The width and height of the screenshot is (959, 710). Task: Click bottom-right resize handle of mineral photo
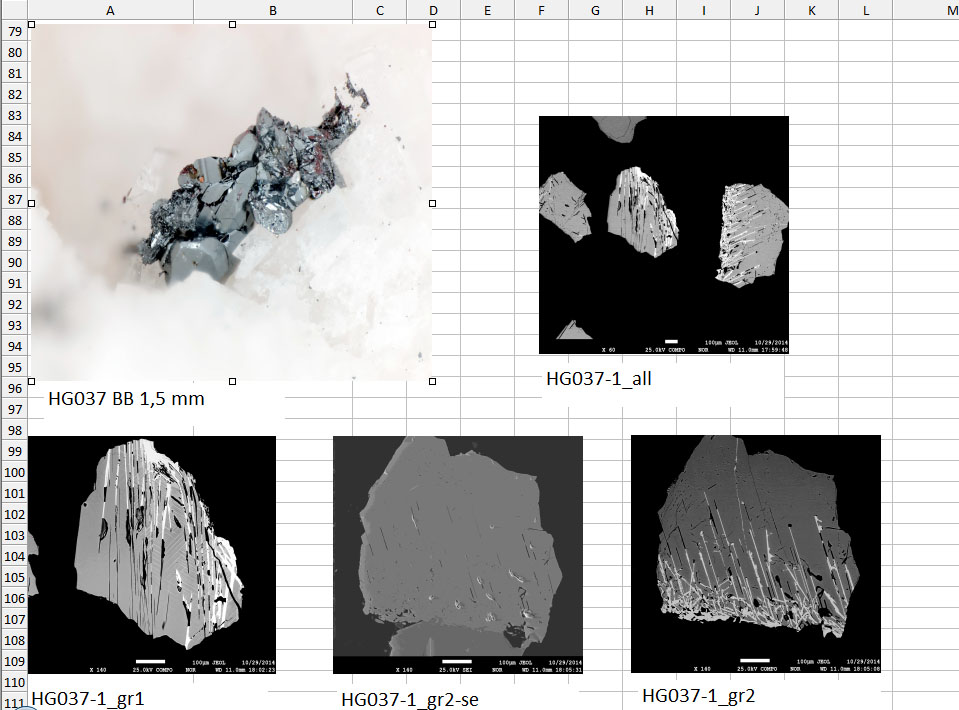click(x=432, y=381)
